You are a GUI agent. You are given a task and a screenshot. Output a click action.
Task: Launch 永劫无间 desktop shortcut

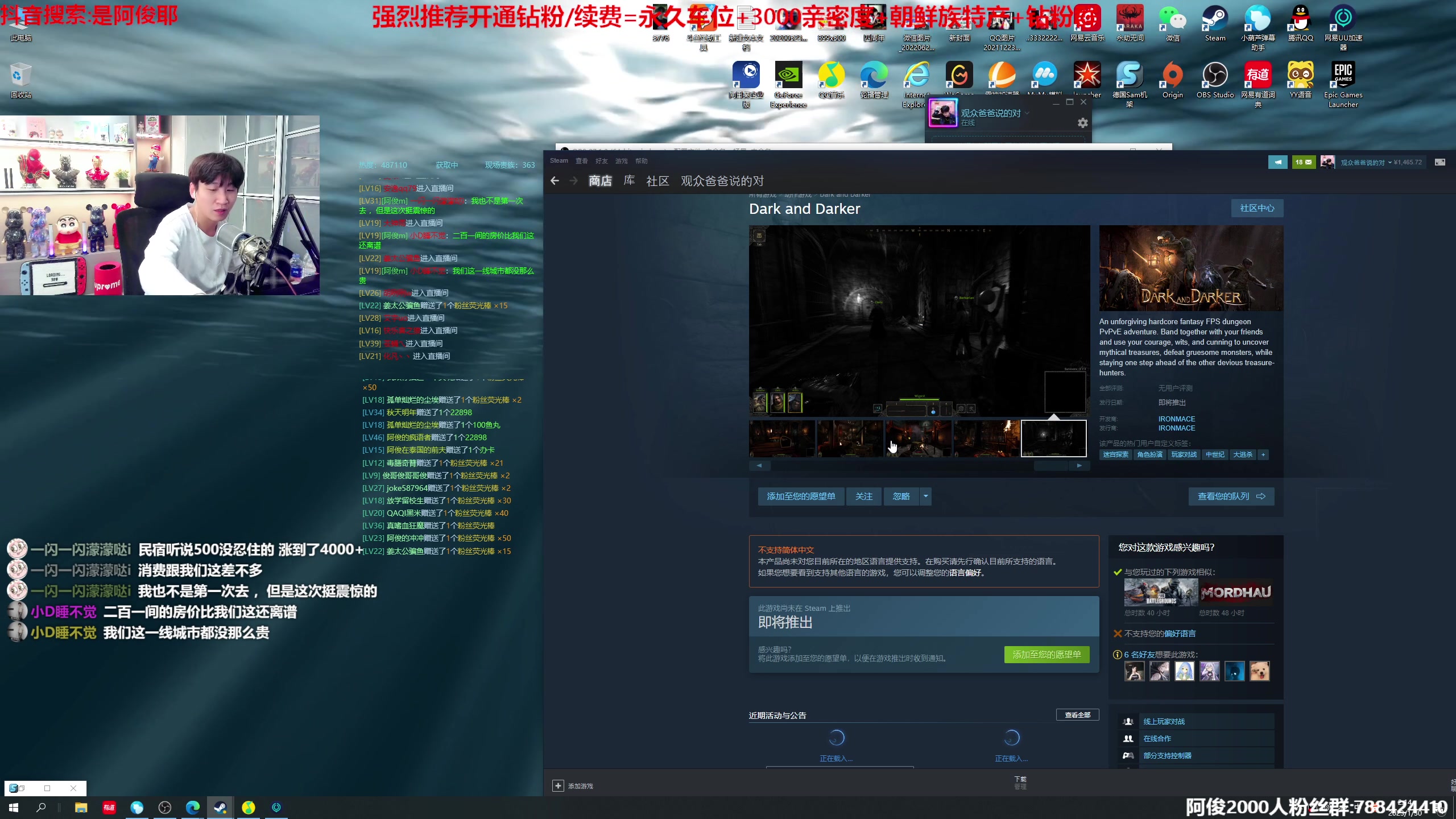pyautogui.click(x=1130, y=23)
